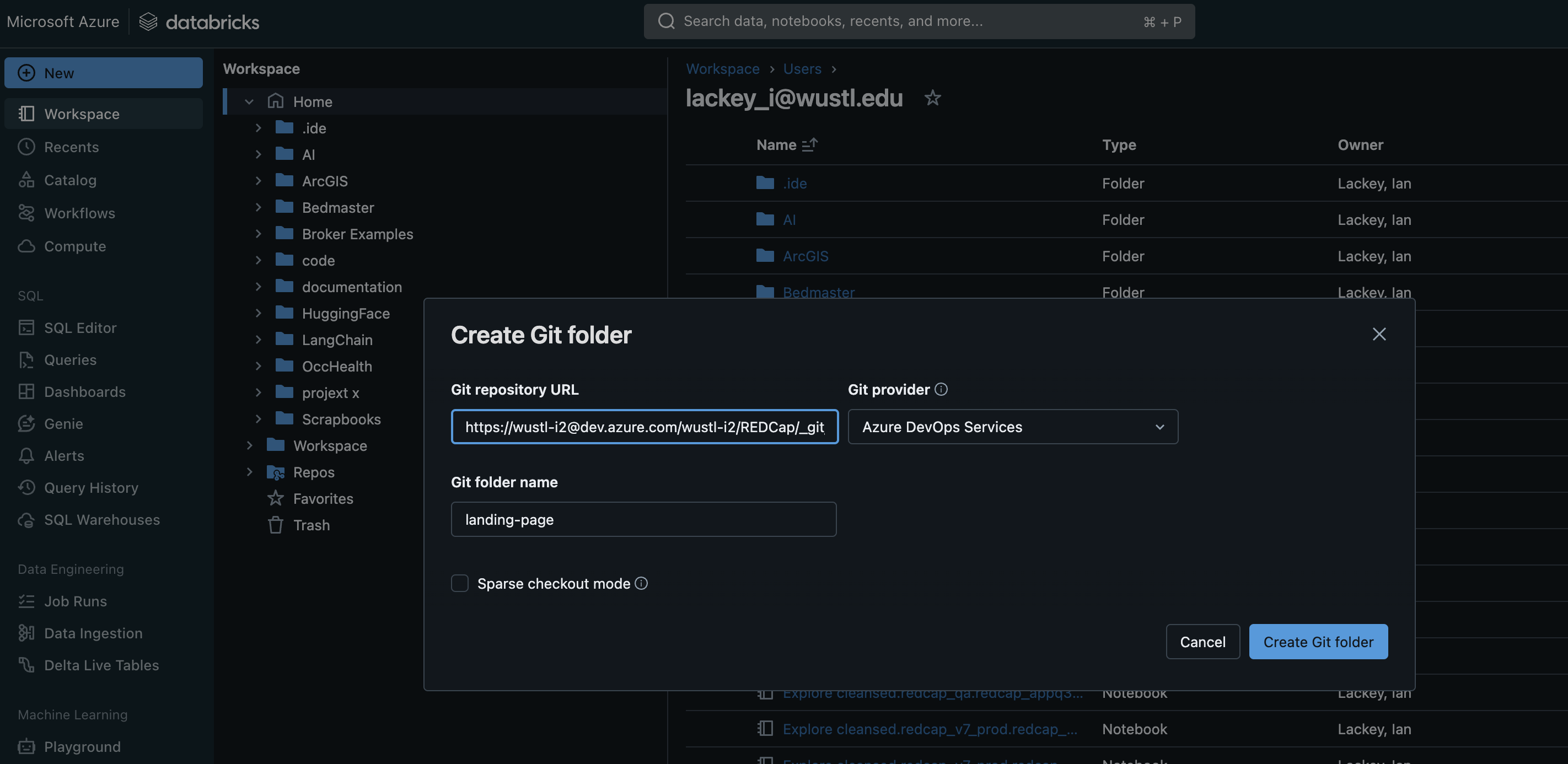The image size is (1568, 764).
Task: Open the SQL Warehouses icon
Action: 26,519
